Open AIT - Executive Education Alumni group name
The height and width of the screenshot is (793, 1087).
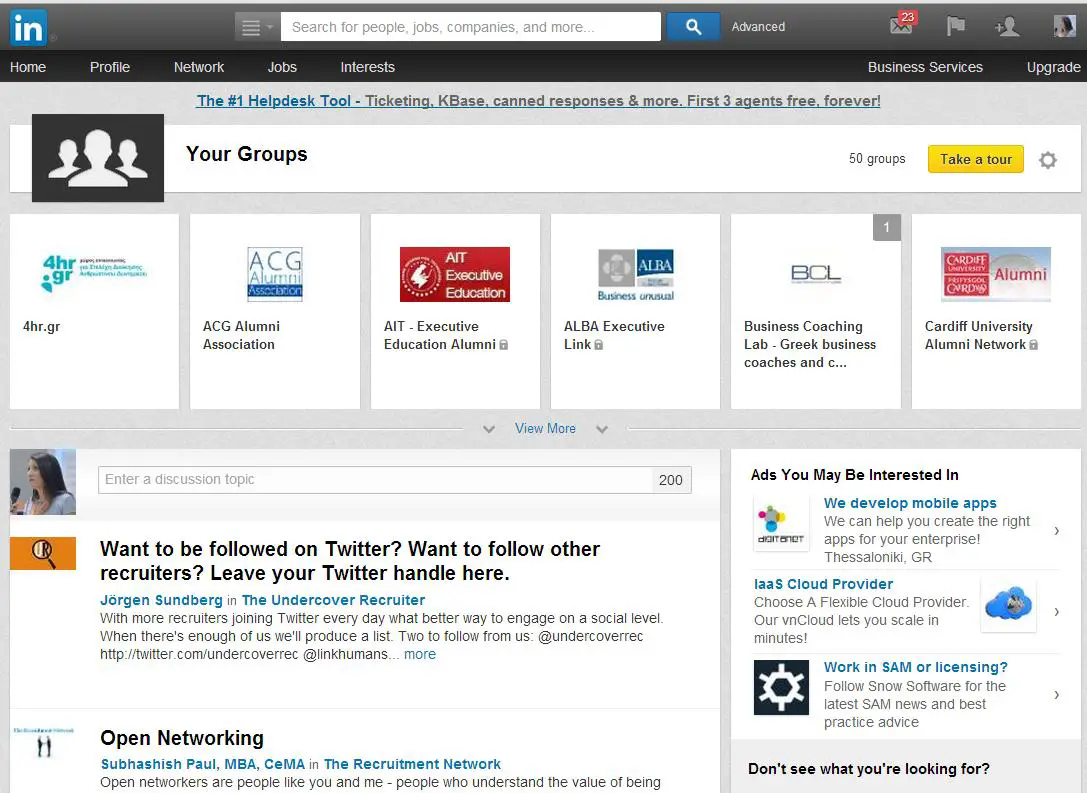click(440, 336)
